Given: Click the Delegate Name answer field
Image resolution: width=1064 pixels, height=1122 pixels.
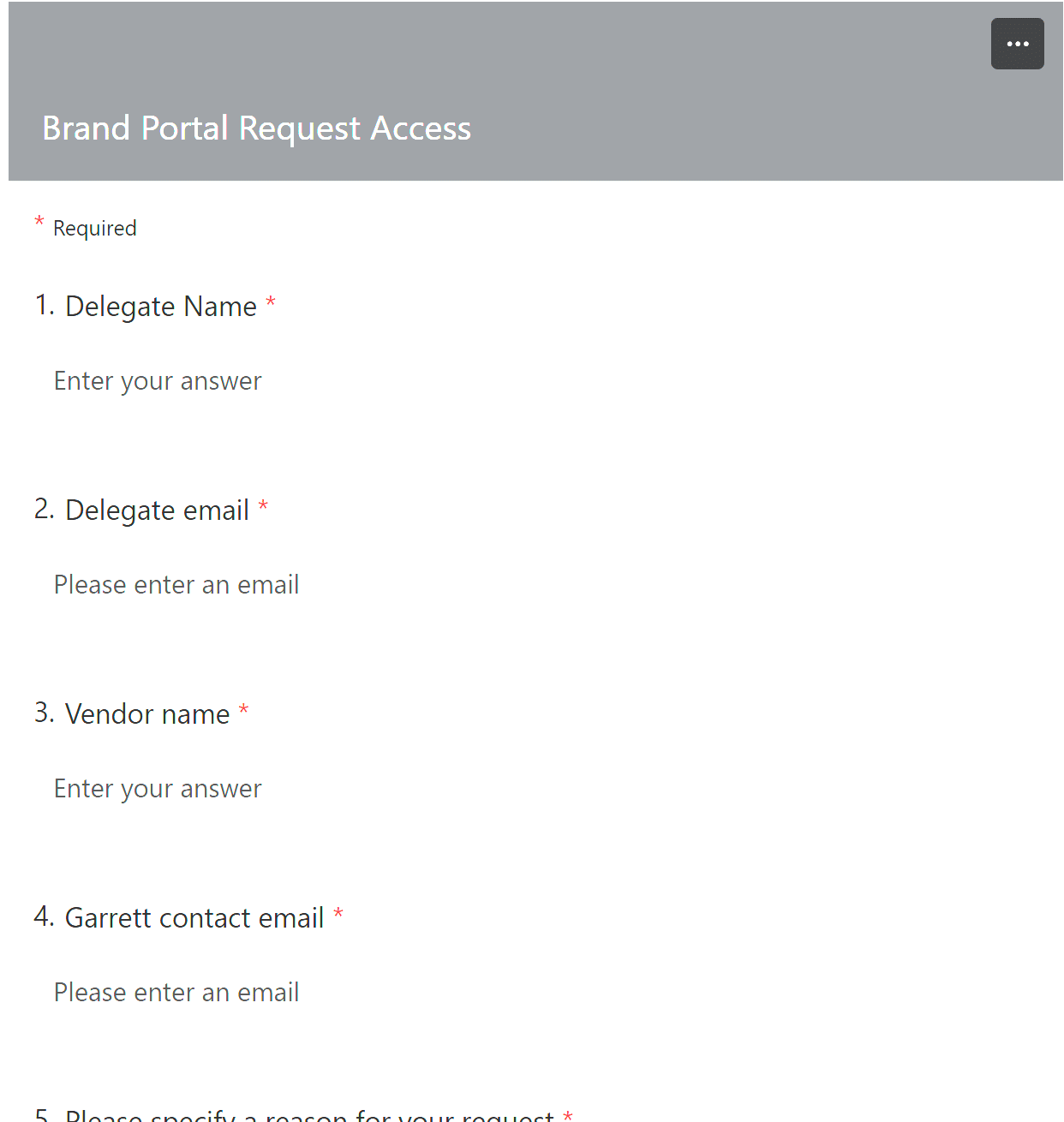Looking at the screenshot, I should click(x=535, y=381).
